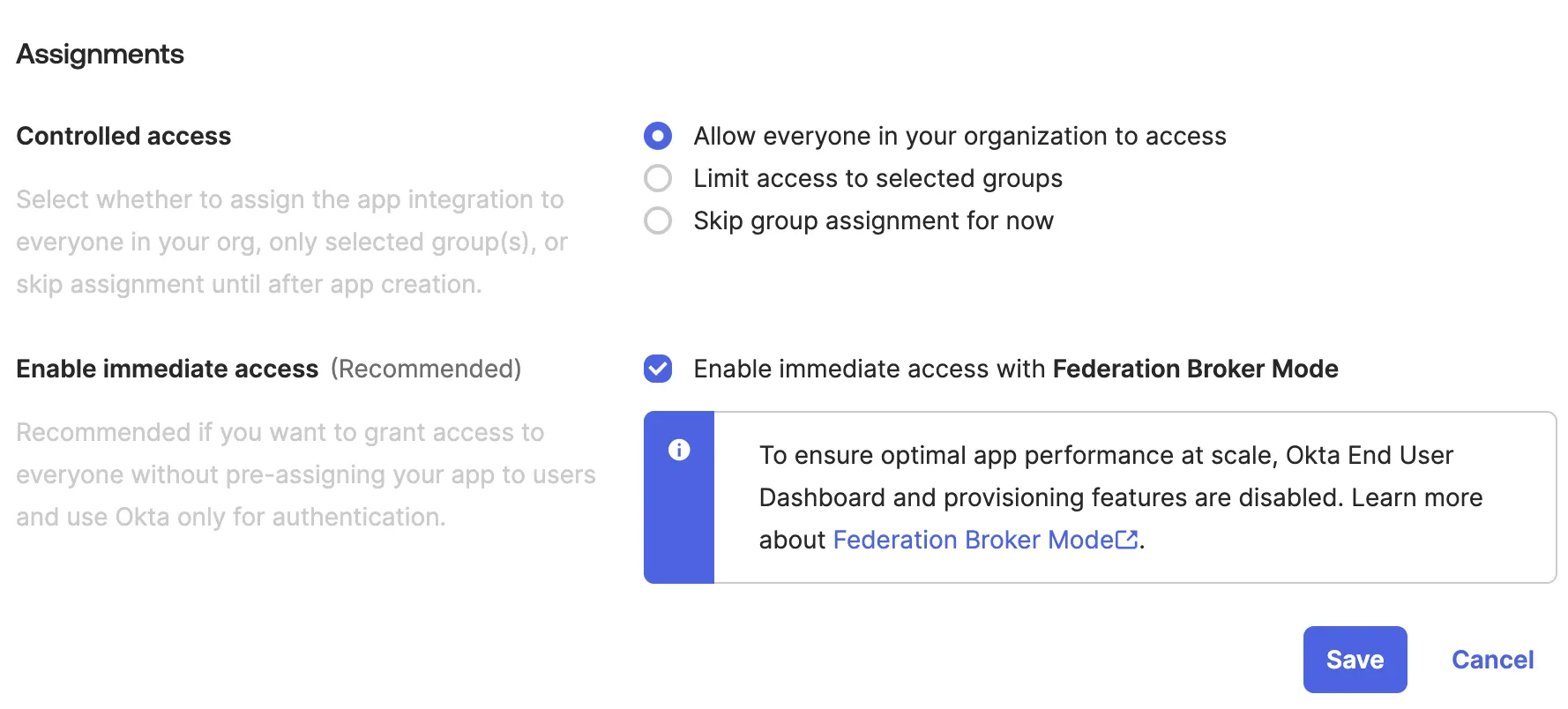Click the 'Enable immediate access (Recommended)' label
The image size is (1568, 709).
[x=267, y=369]
